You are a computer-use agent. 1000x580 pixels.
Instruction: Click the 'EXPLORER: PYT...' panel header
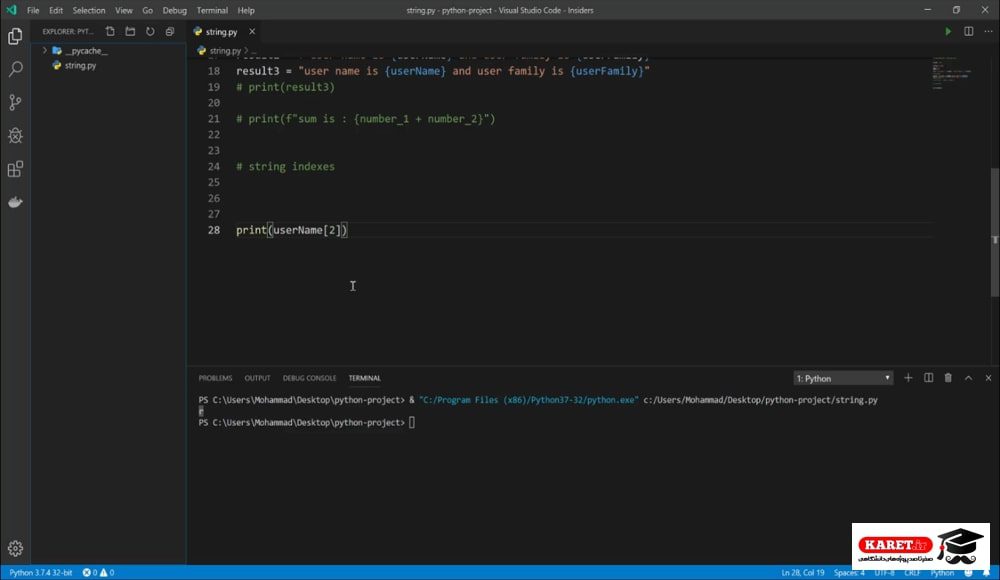click(68, 31)
